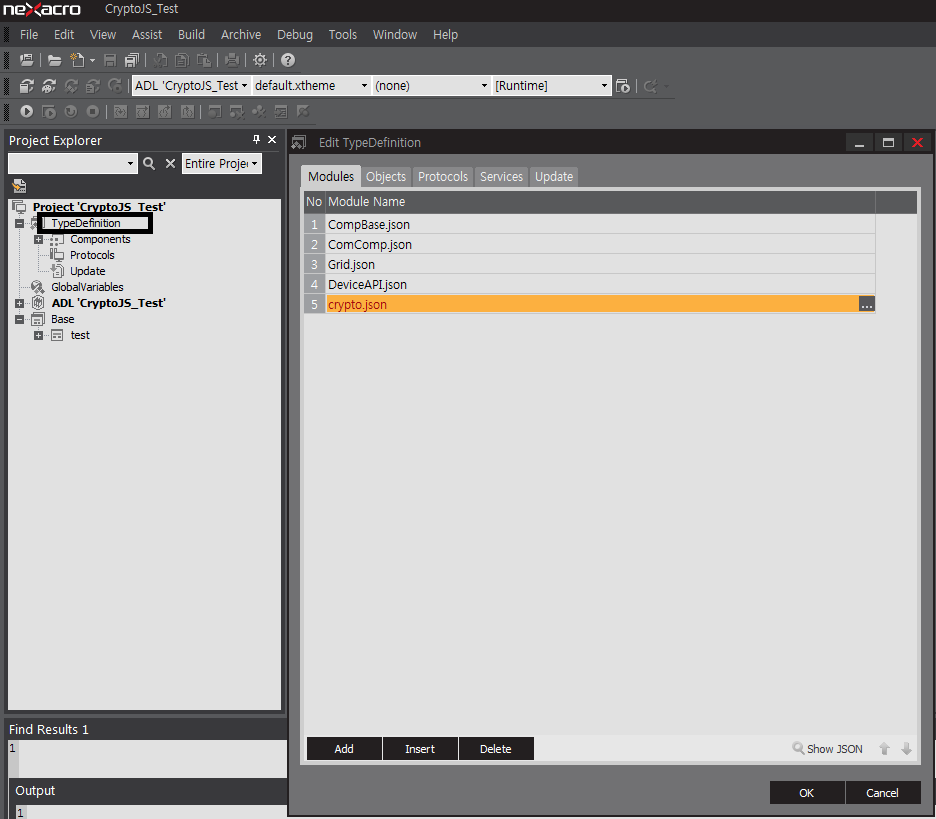The width and height of the screenshot is (936, 819).
Task: Click the New file toolbar icon
Action: (x=77, y=60)
